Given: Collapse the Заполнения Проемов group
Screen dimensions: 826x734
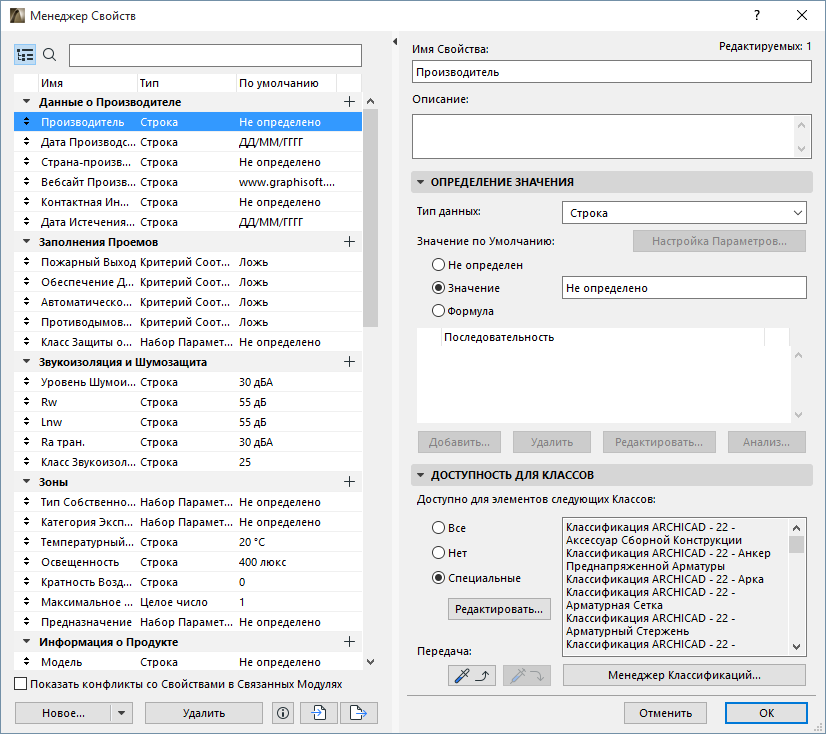Looking at the screenshot, I should [x=26, y=242].
